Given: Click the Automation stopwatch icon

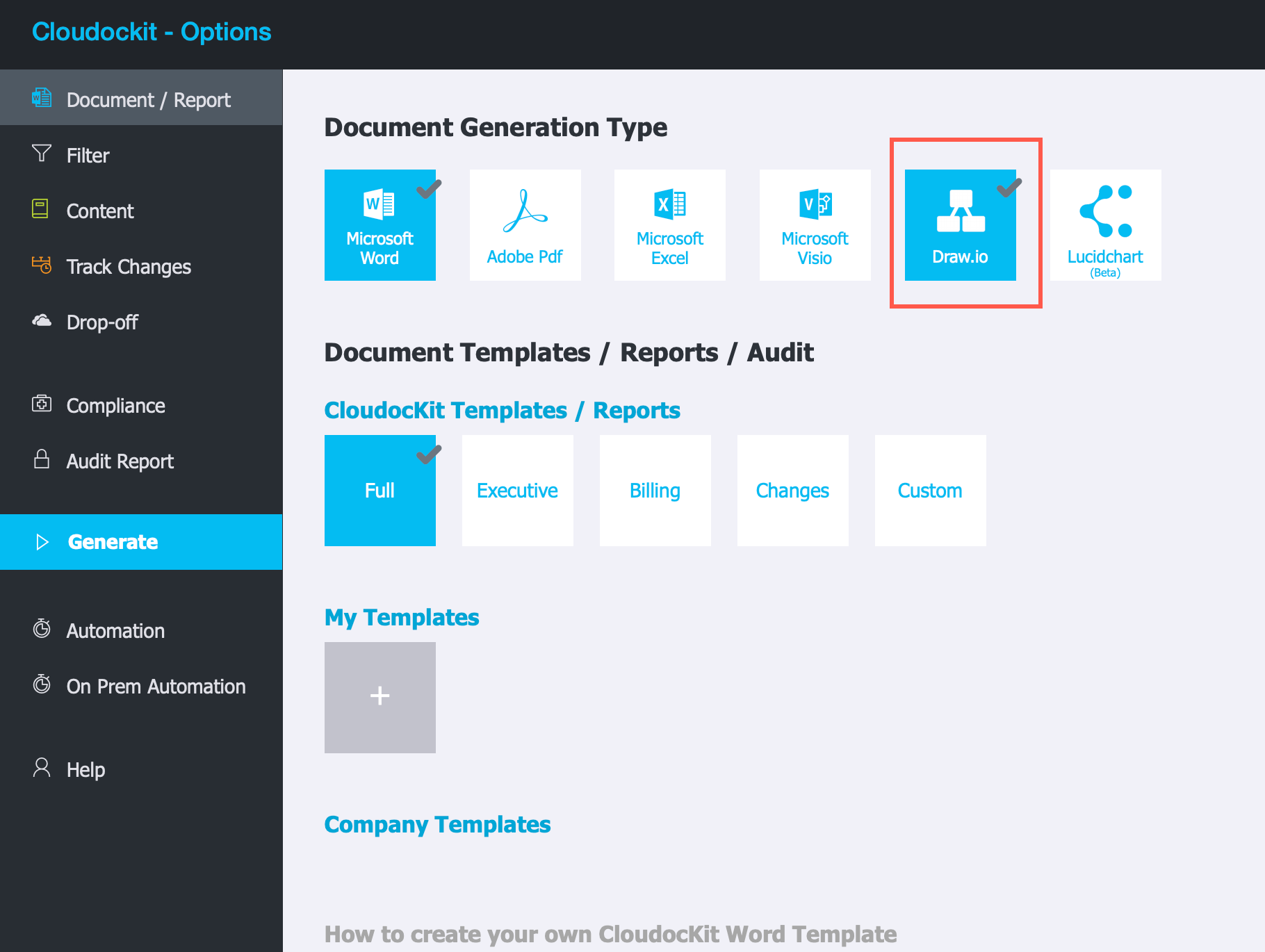Looking at the screenshot, I should [42, 629].
